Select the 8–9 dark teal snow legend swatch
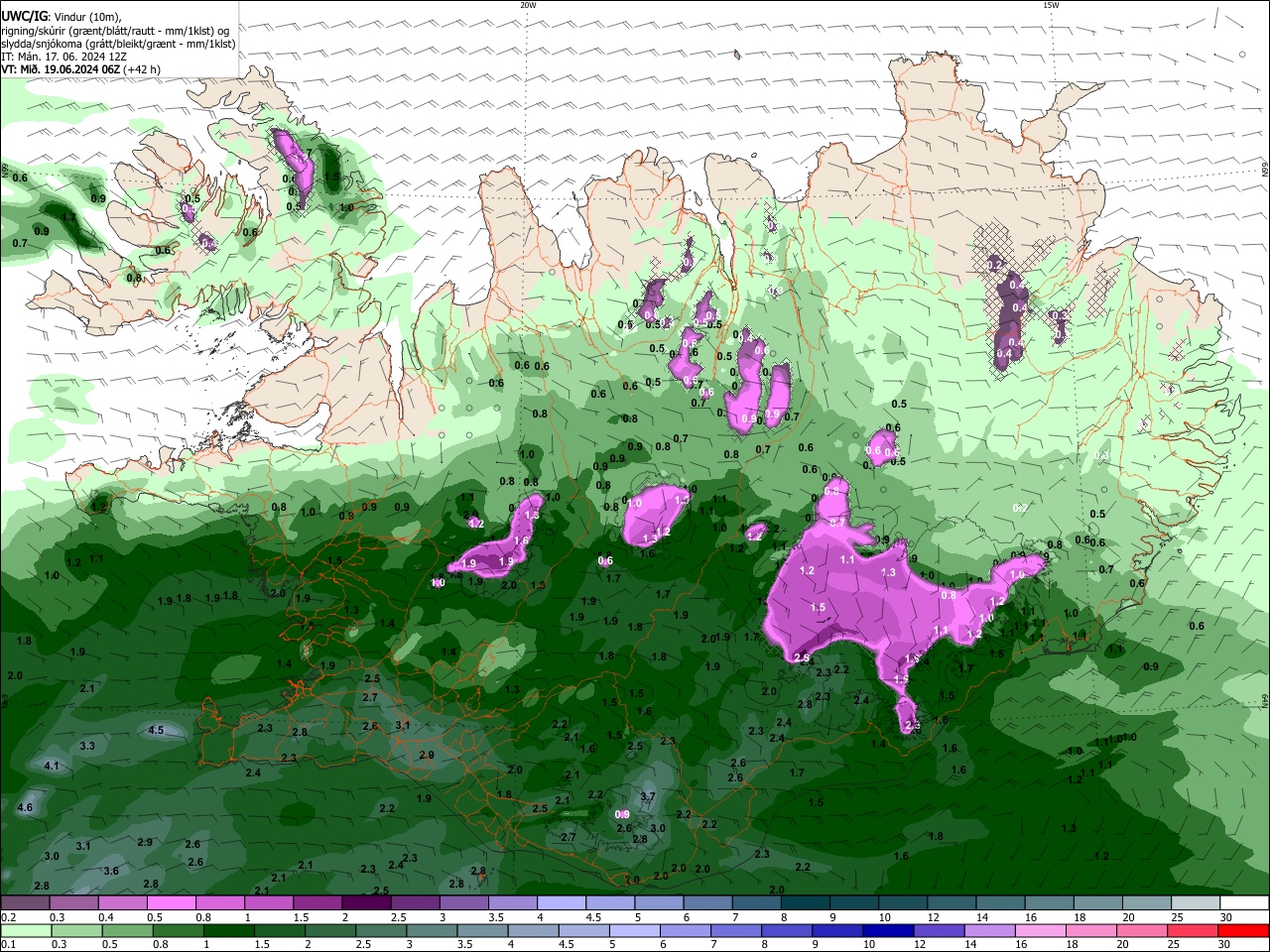The image size is (1270, 952). click(805, 903)
